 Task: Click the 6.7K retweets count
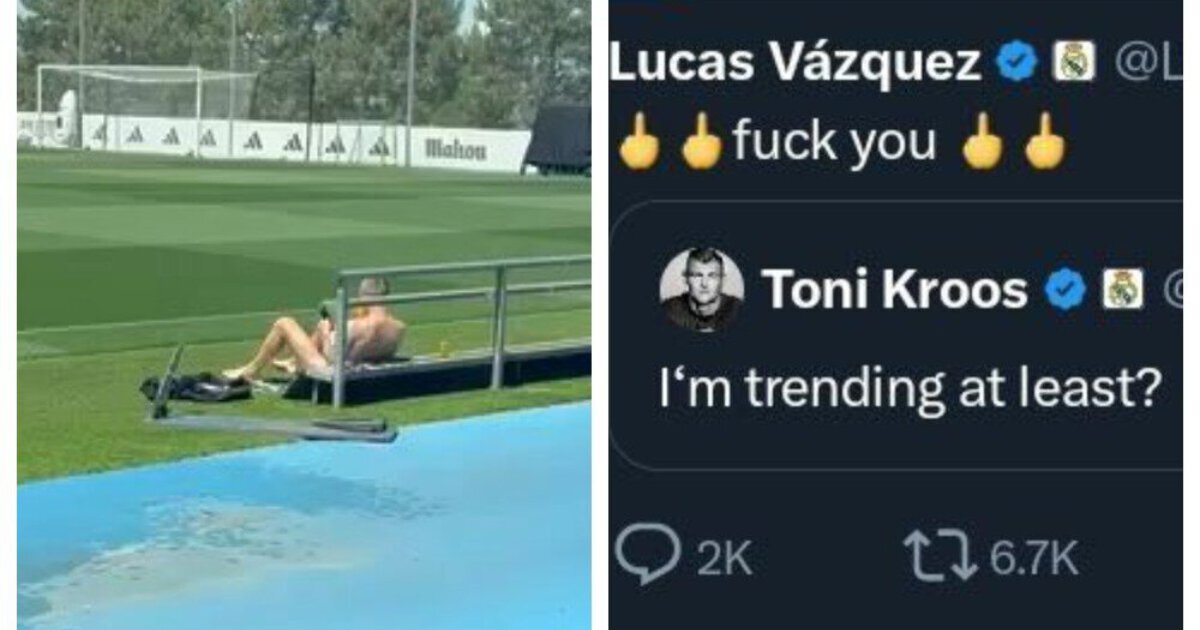coord(1035,559)
